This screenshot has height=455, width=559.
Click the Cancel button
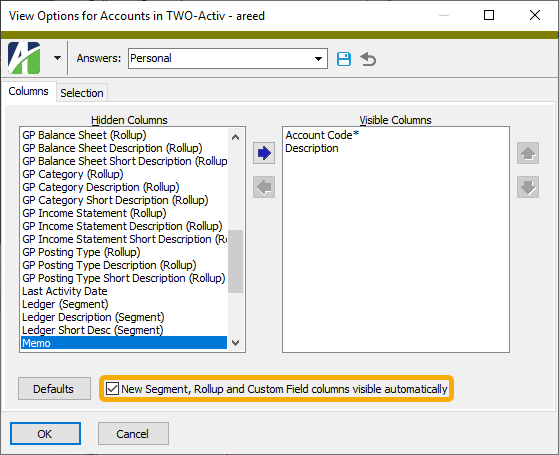point(133,434)
